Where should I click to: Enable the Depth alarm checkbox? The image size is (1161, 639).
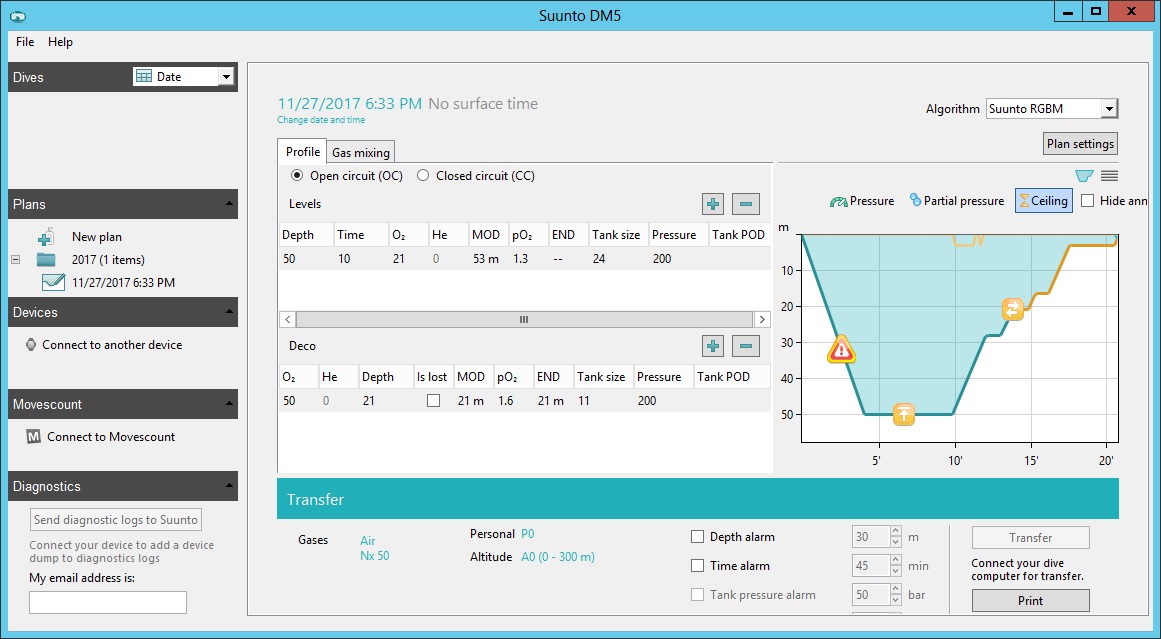697,537
